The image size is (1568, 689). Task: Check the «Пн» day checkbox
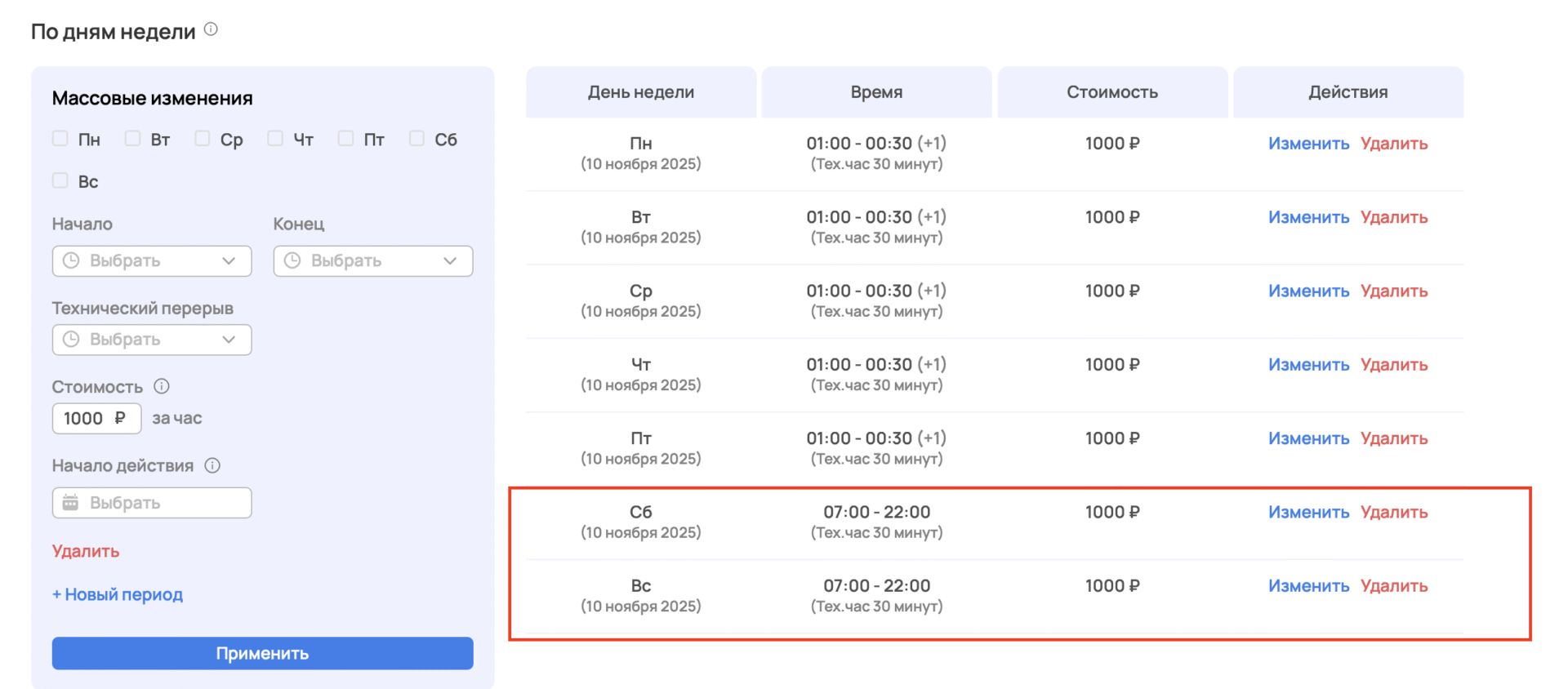coord(60,139)
